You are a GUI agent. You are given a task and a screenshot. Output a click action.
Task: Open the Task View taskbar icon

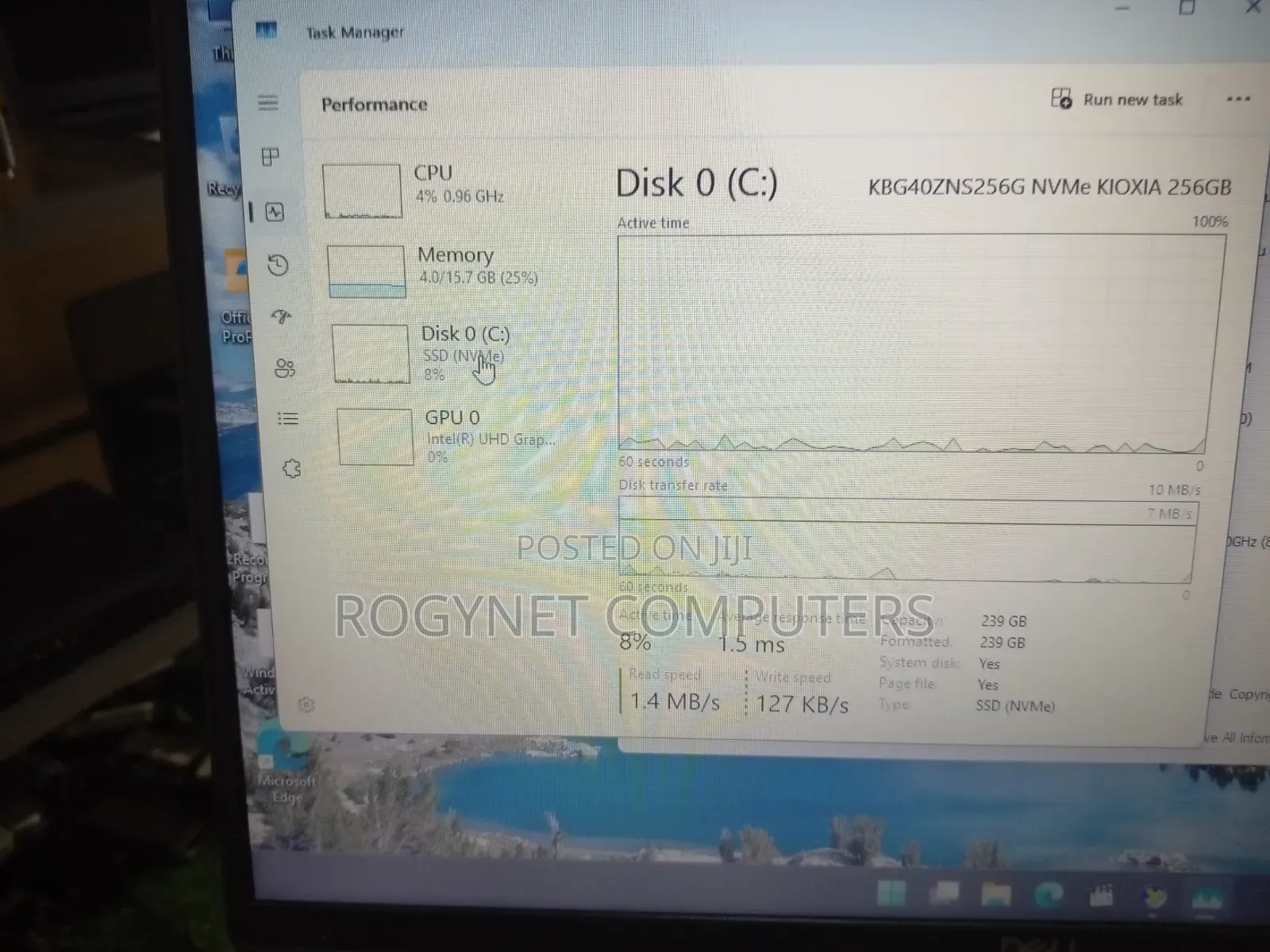click(x=944, y=895)
